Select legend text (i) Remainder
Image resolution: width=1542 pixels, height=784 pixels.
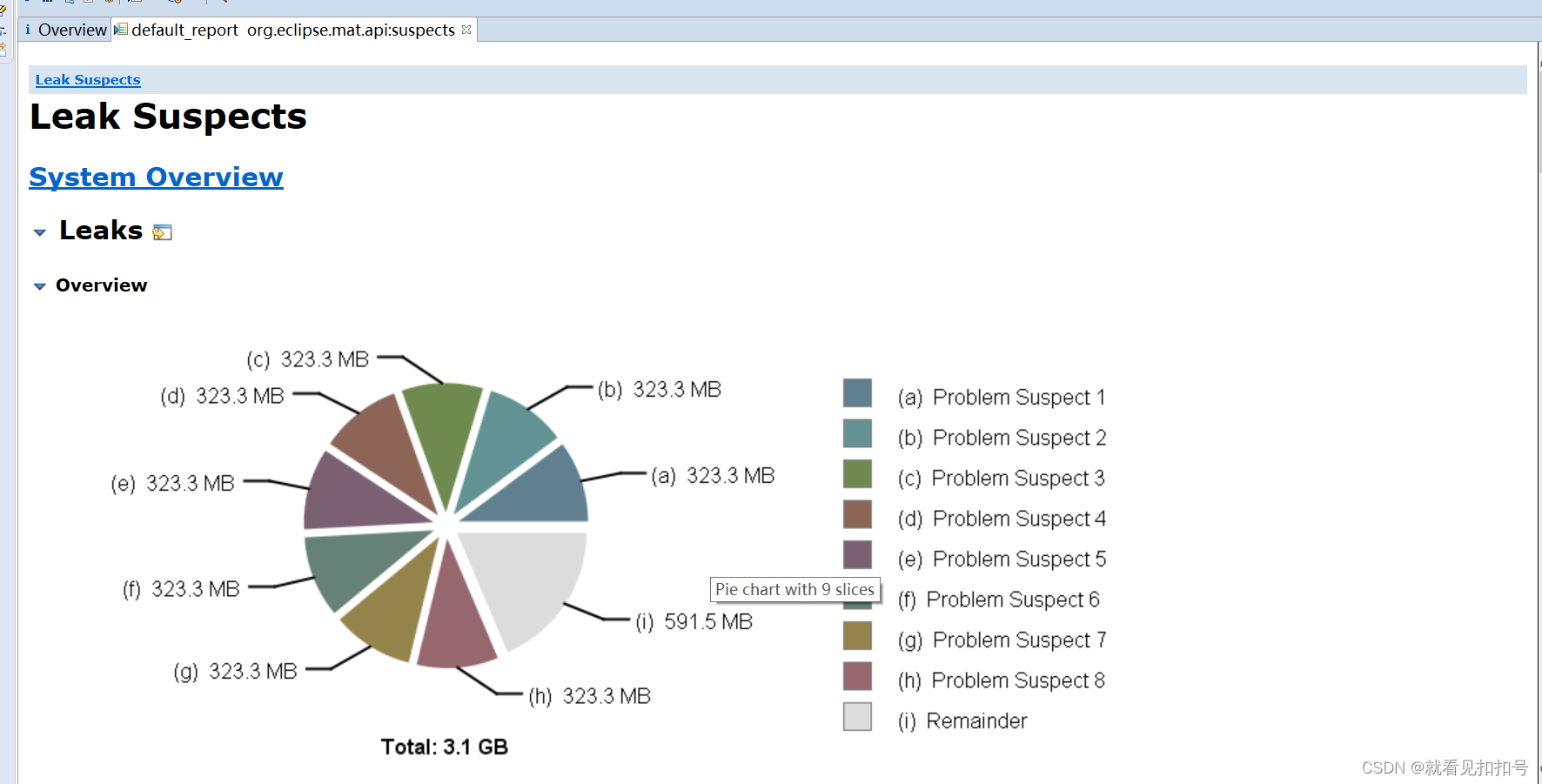point(962,721)
